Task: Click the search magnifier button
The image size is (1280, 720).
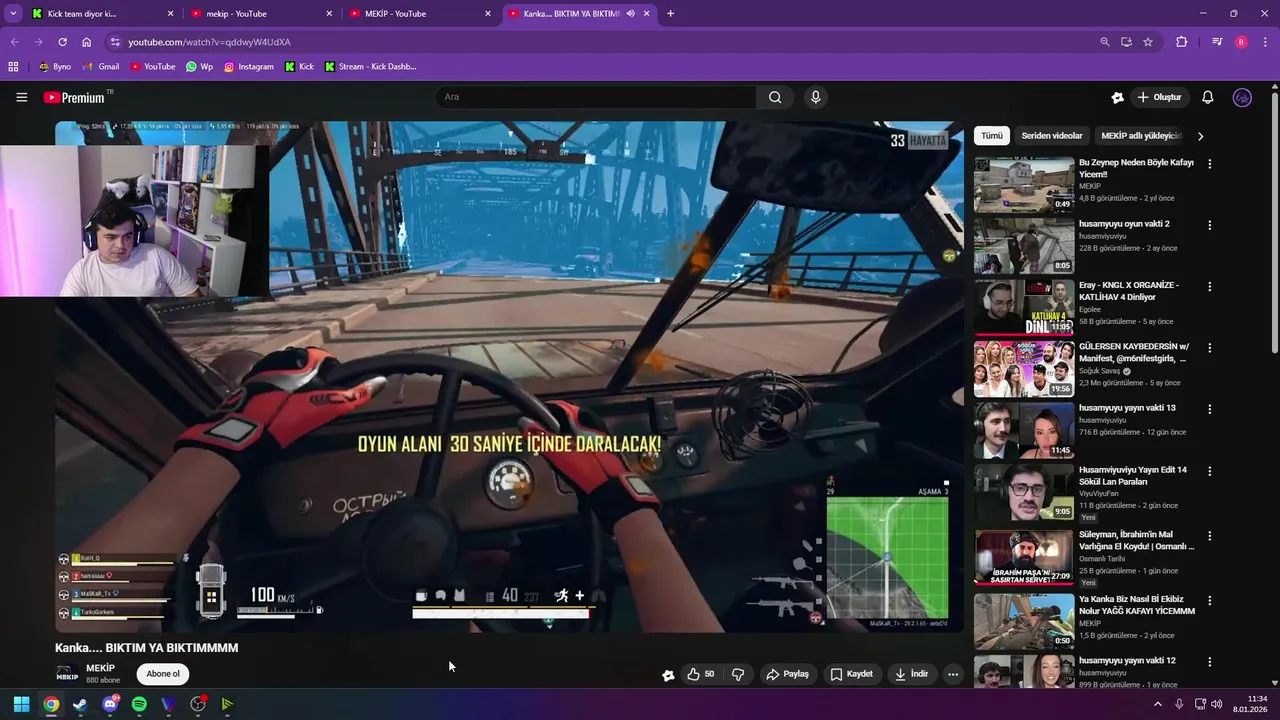Action: [775, 97]
